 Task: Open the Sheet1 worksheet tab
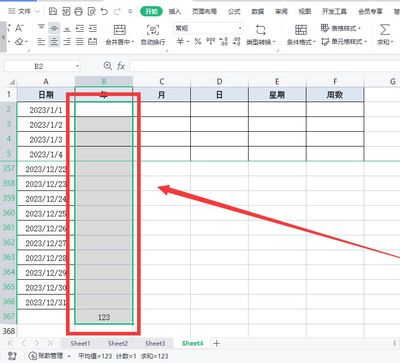point(80,343)
